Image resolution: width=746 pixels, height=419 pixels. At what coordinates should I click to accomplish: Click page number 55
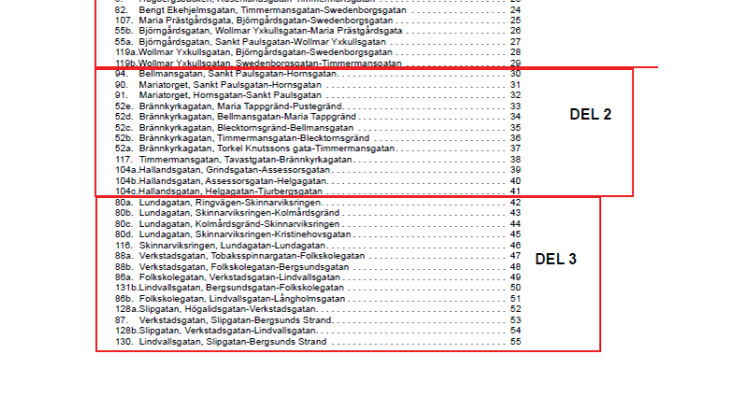515,341
